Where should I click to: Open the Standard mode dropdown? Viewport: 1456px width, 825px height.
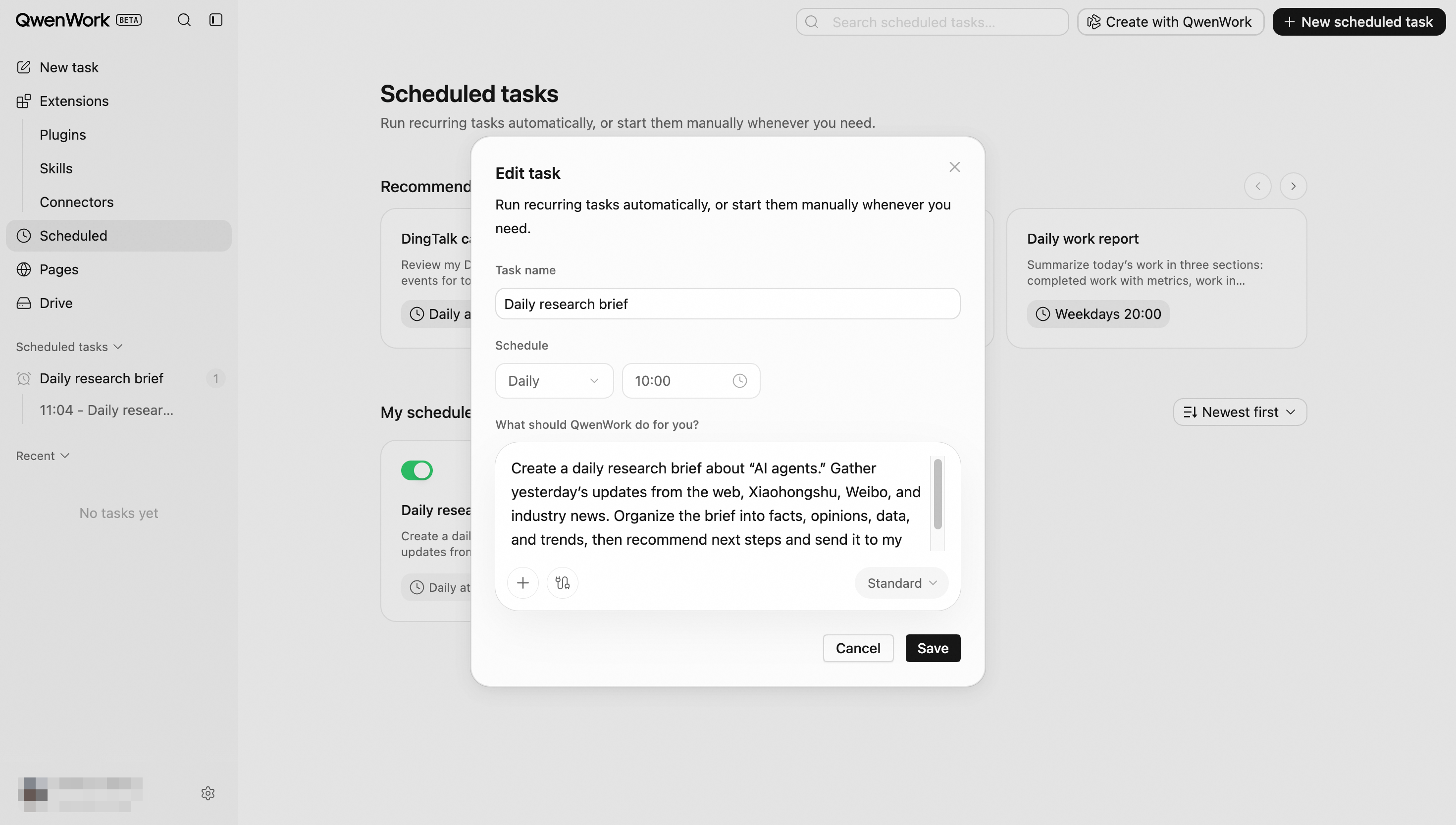point(901,583)
